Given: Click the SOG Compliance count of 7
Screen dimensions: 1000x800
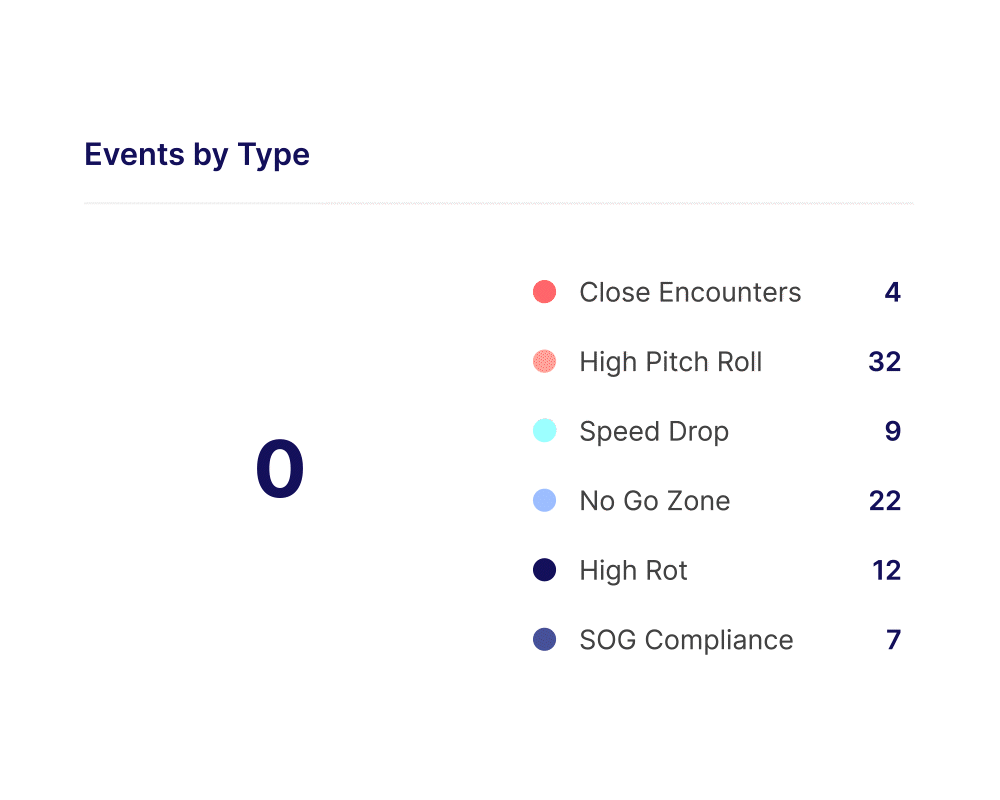Looking at the screenshot, I should pos(893,639).
